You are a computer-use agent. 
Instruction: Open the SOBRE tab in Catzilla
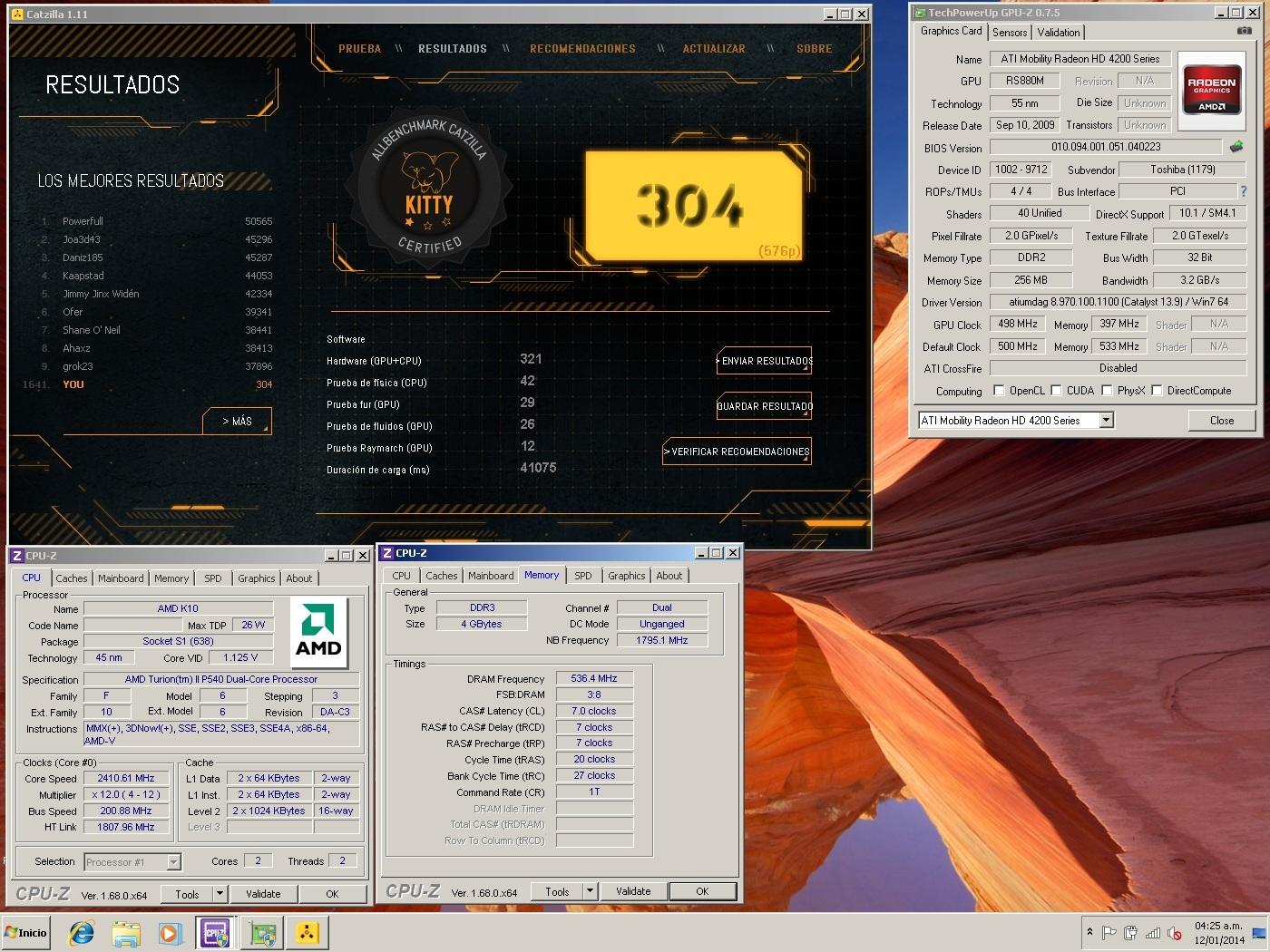coord(815,49)
